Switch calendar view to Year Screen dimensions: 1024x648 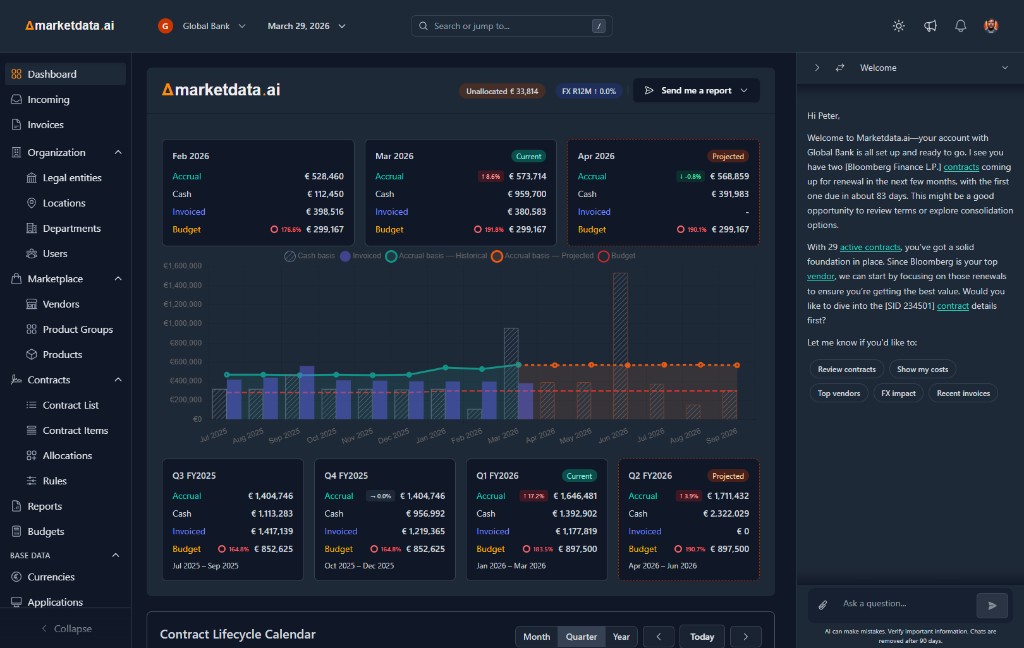click(x=621, y=636)
